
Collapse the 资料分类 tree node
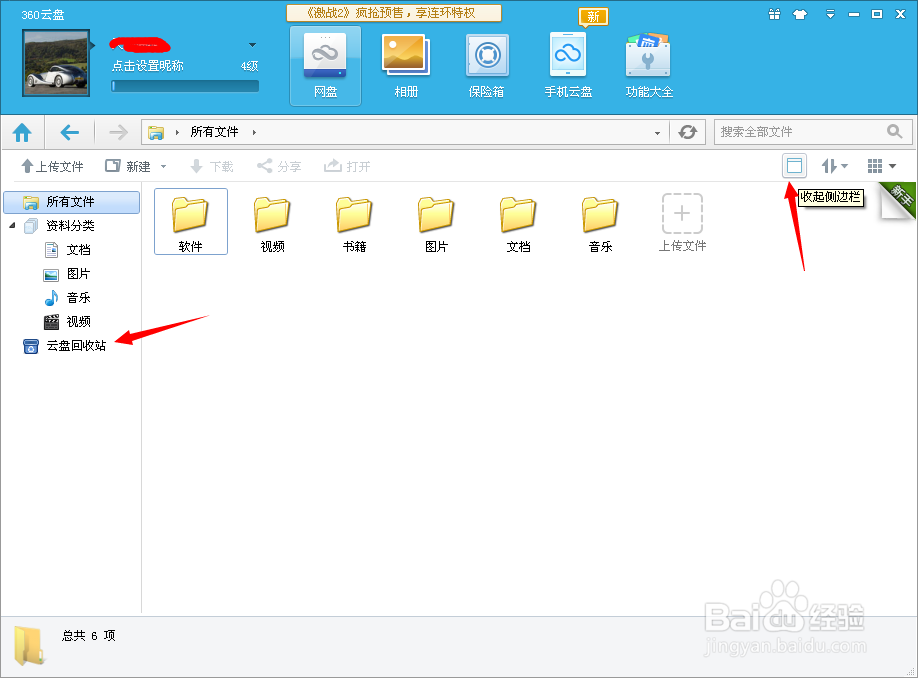pos(12,225)
